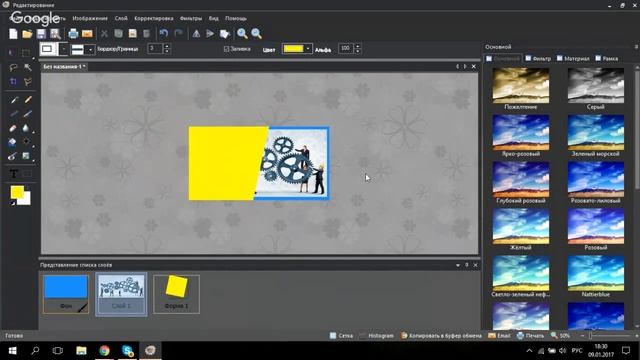Open the Изображение menu
640x360 pixels.
point(90,18)
